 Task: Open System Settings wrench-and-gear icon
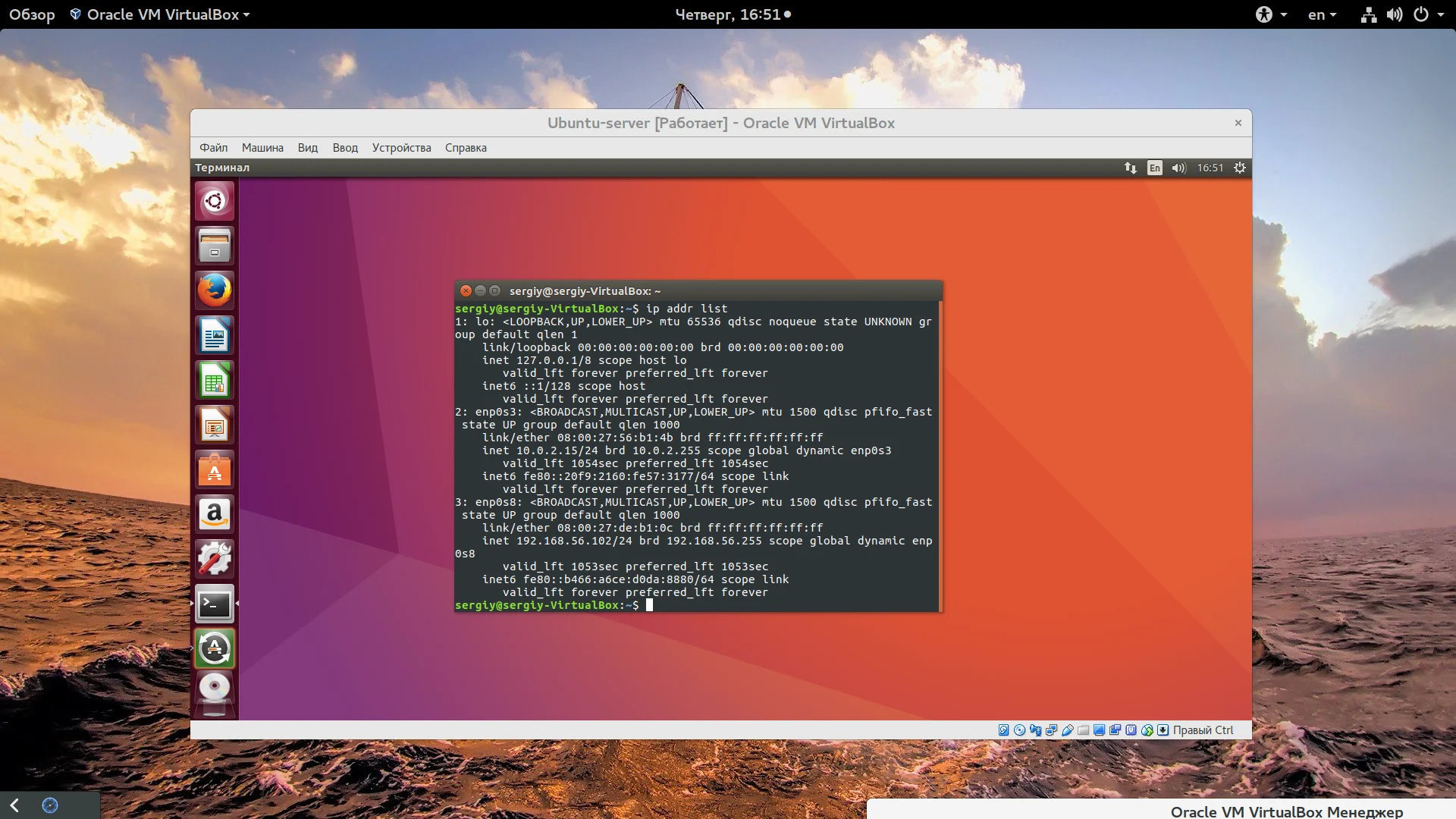click(215, 560)
